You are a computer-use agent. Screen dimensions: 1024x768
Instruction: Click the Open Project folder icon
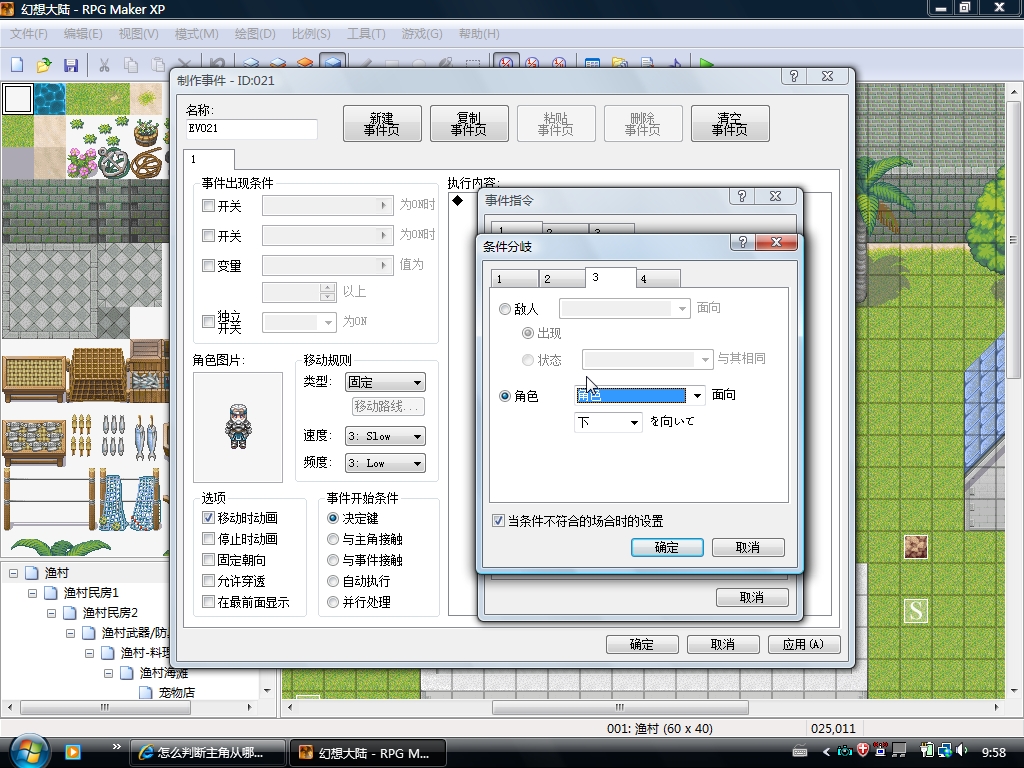pyautogui.click(x=44, y=64)
